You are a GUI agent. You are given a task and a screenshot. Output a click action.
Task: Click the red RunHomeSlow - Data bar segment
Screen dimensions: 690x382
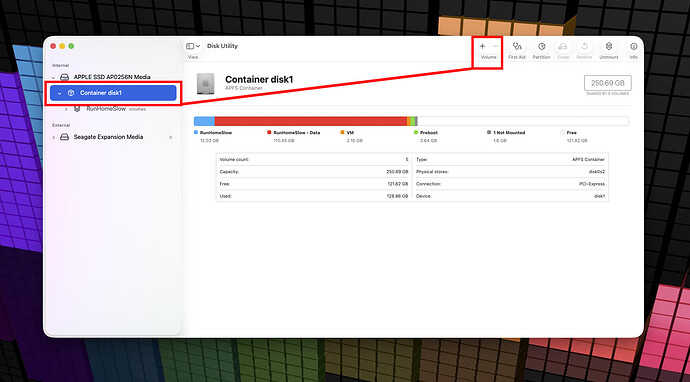coord(311,121)
